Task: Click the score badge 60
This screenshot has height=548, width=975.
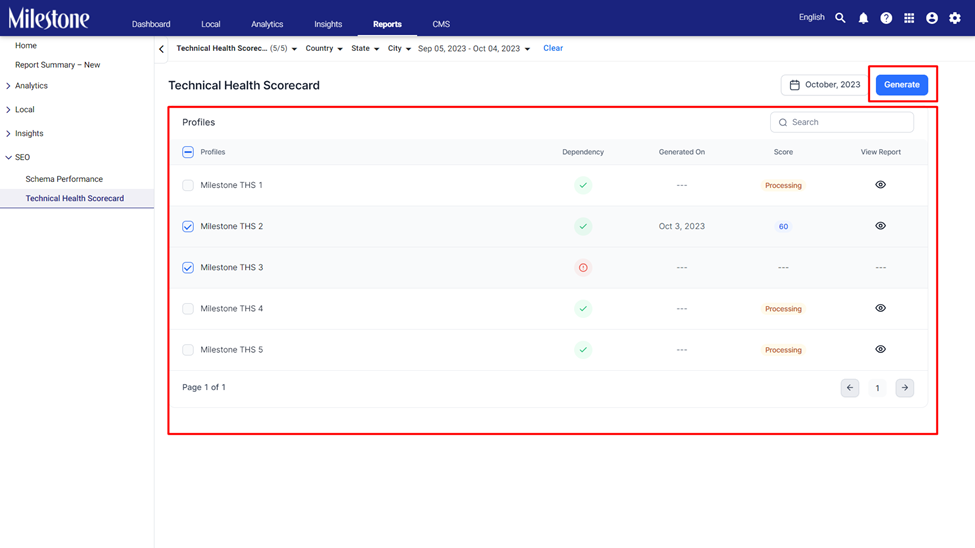Action: point(783,226)
